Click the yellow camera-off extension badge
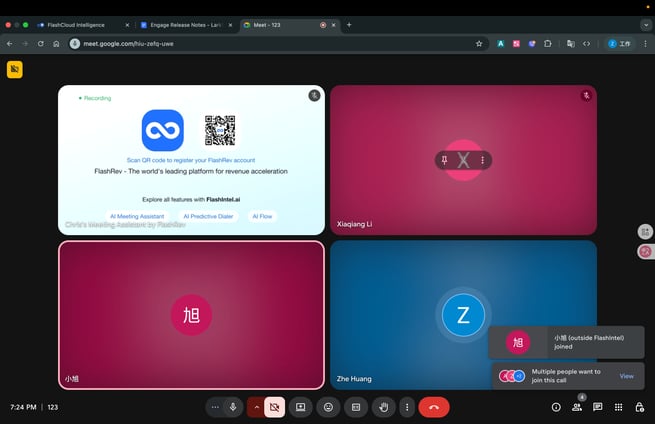The width and height of the screenshot is (655, 424). pos(15,69)
